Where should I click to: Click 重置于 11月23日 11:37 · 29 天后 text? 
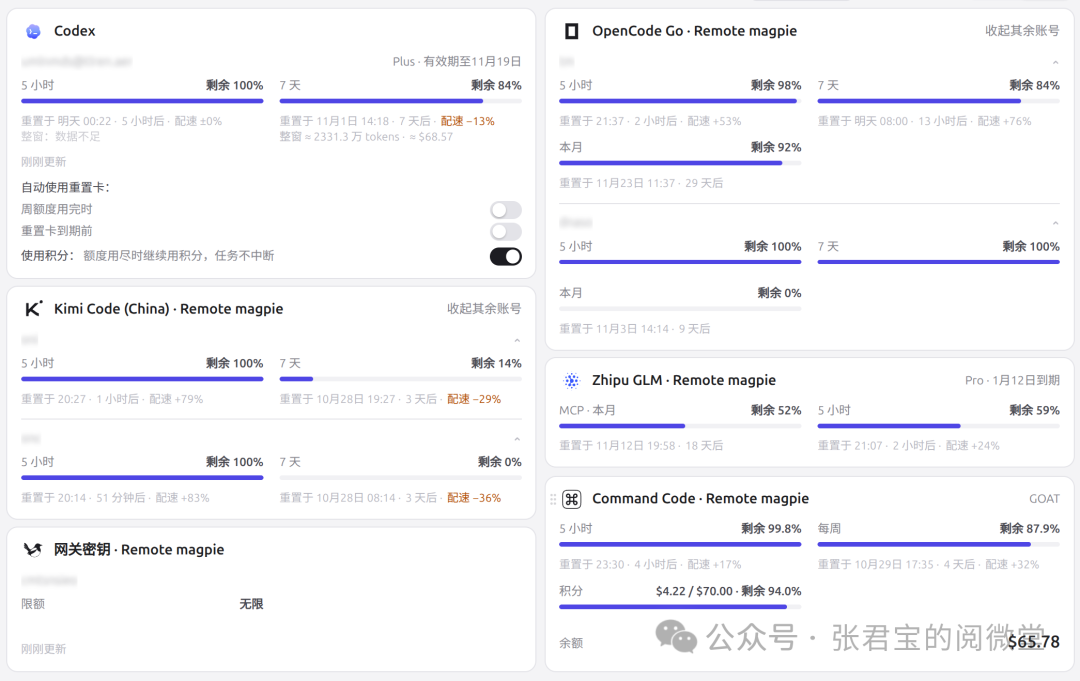pyautogui.click(x=641, y=183)
